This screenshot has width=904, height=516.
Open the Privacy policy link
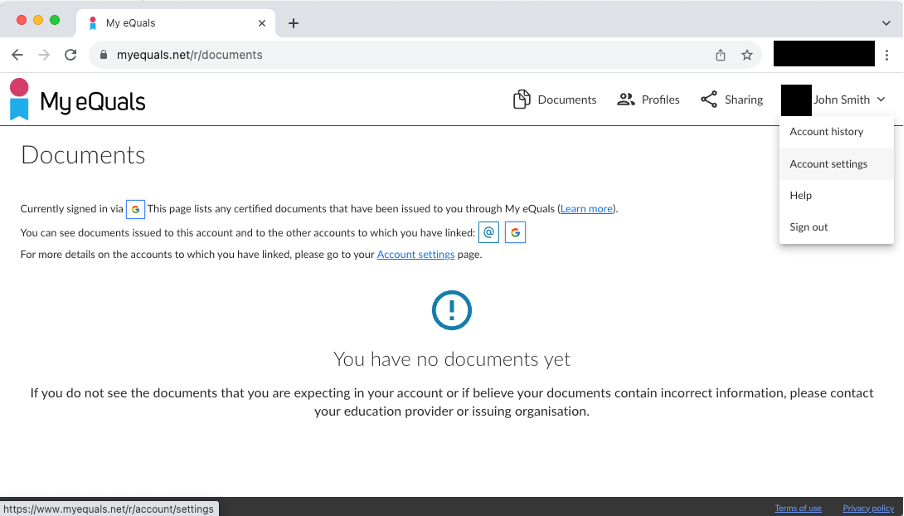[x=868, y=508]
